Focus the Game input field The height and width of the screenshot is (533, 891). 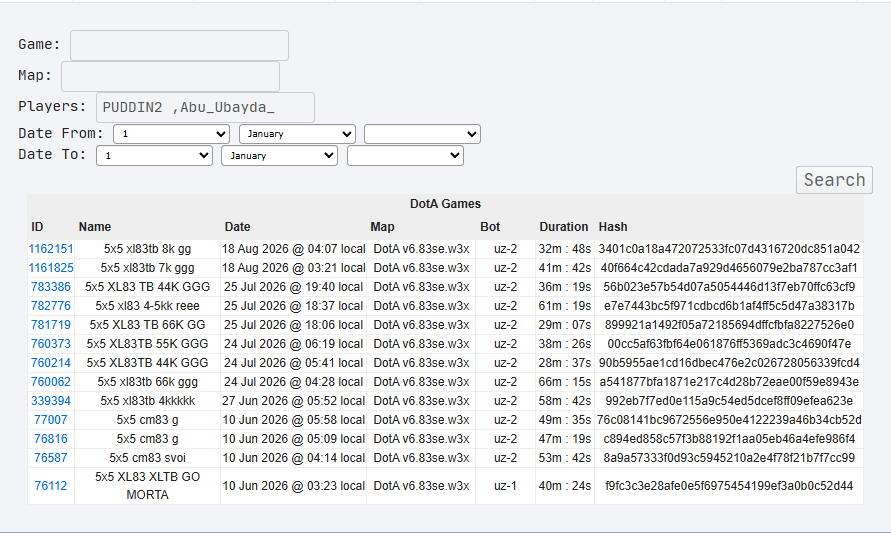tap(179, 45)
